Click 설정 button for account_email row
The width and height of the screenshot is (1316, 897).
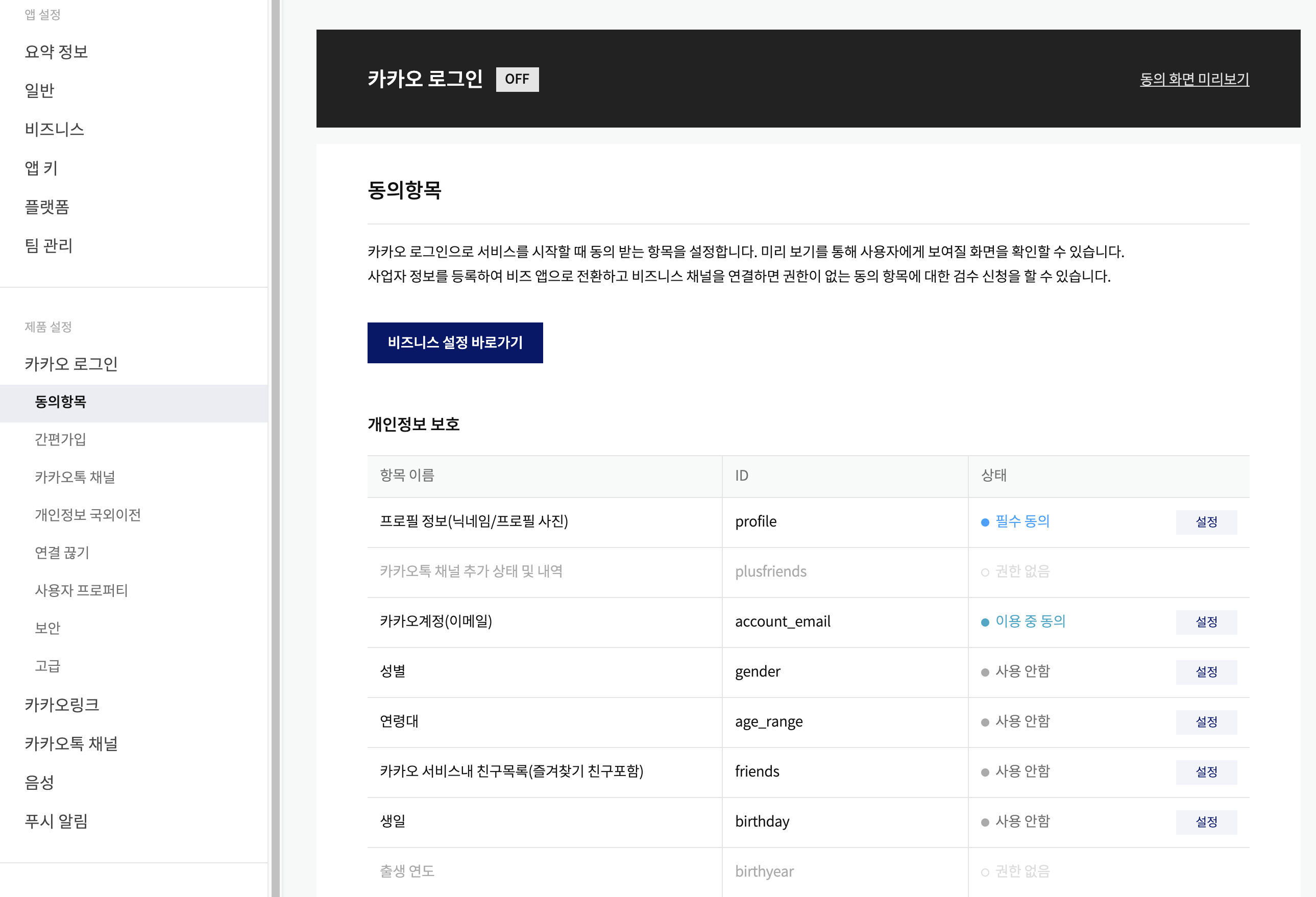point(1206,622)
